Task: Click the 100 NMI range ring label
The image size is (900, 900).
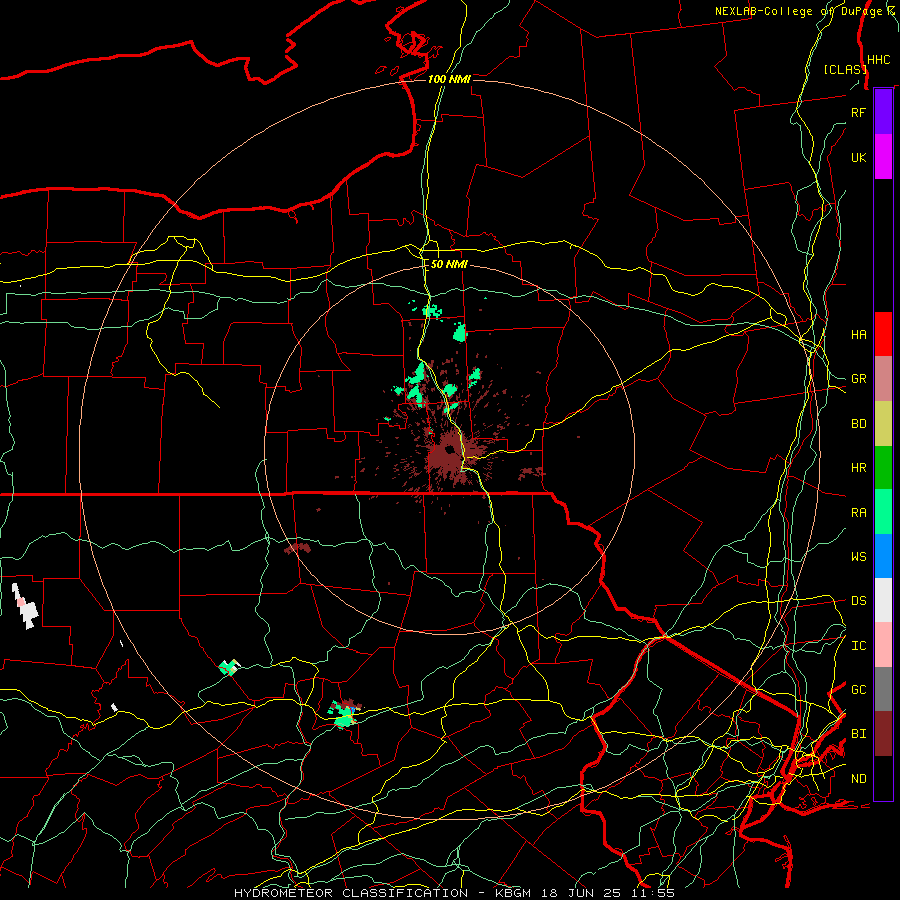Action: point(449,79)
